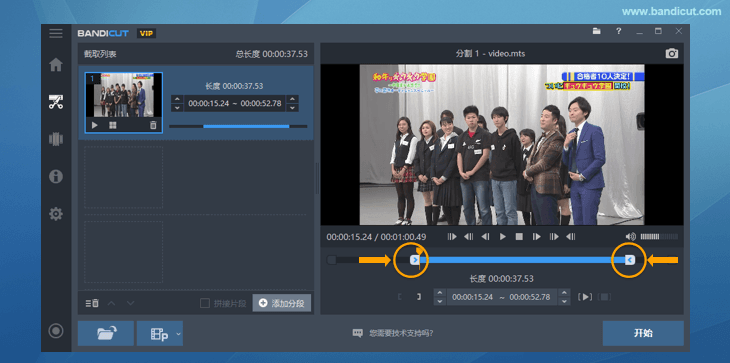Click the 开始 start button
Viewport: 730px width, 363px height.
pos(643,333)
